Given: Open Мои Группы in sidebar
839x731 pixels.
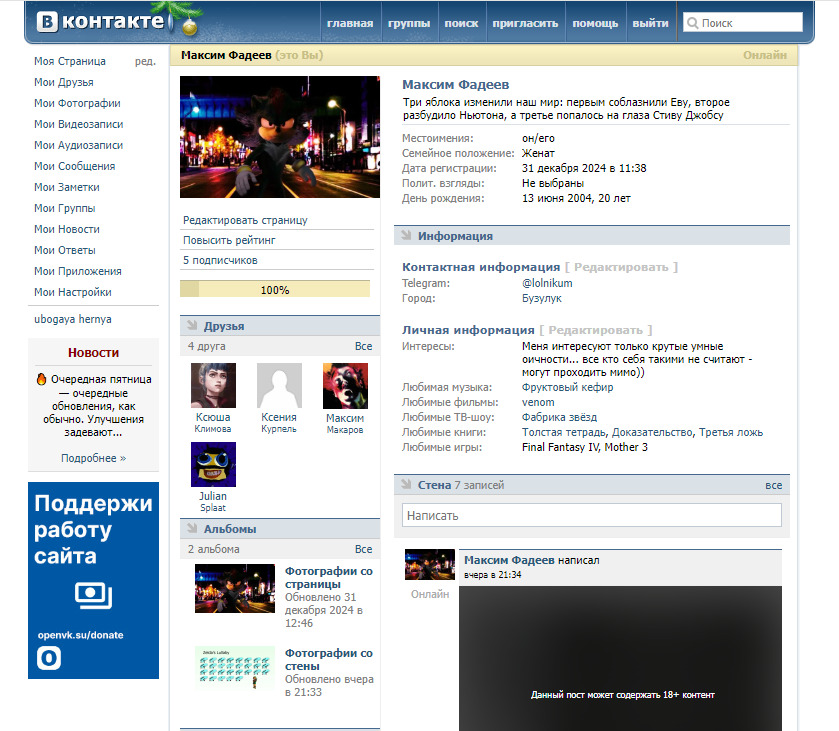Looking at the screenshot, I should [x=65, y=208].
